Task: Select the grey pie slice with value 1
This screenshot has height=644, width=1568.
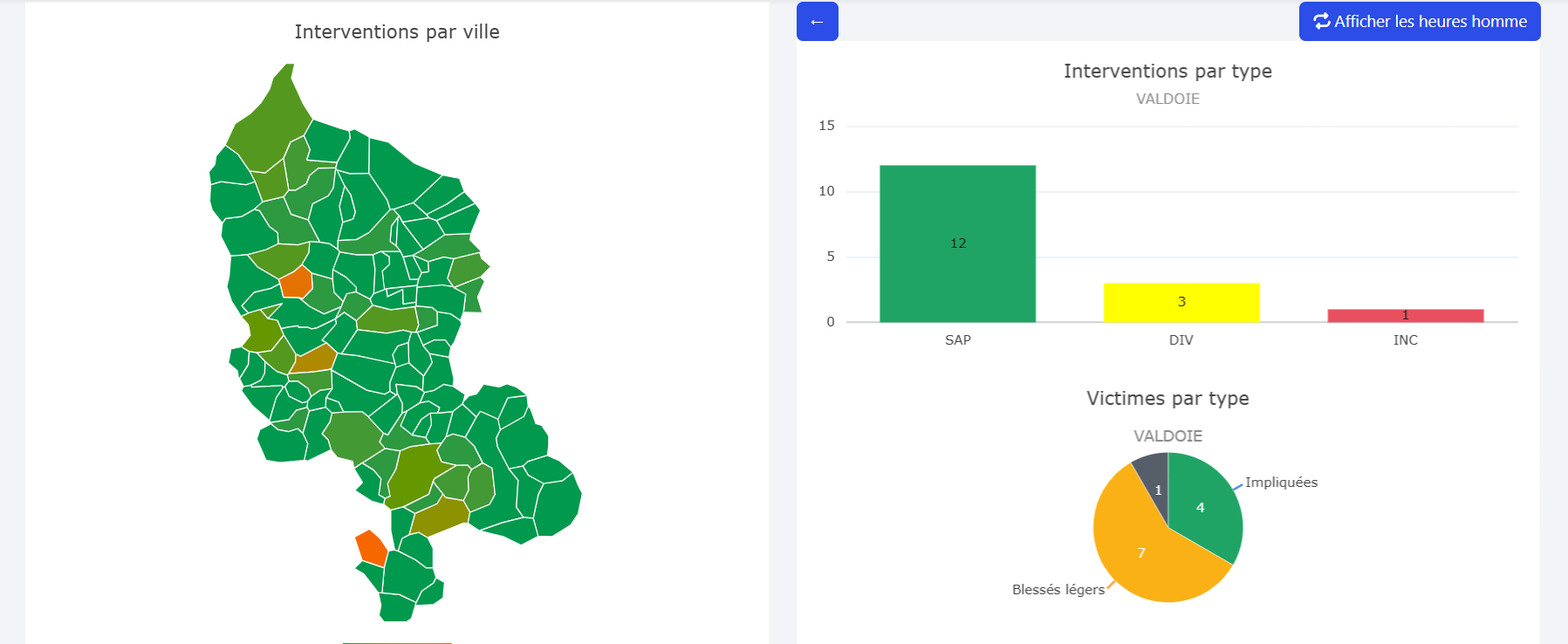Action: pyautogui.click(x=1154, y=472)
